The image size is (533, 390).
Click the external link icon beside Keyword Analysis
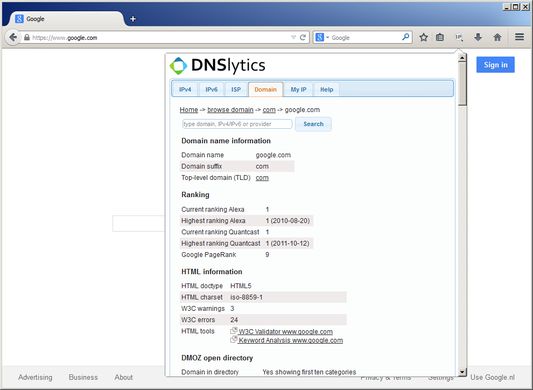coord(234,339)
